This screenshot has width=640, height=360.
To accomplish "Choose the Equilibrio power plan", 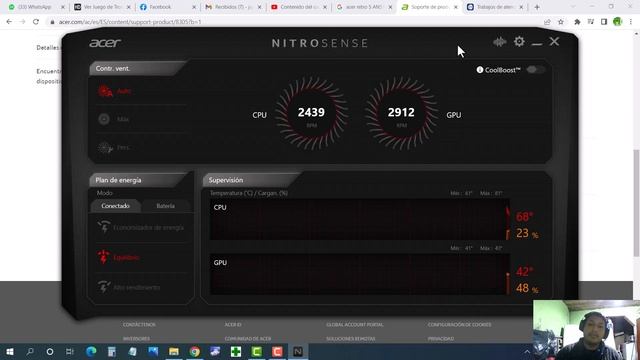I will 118,257.
